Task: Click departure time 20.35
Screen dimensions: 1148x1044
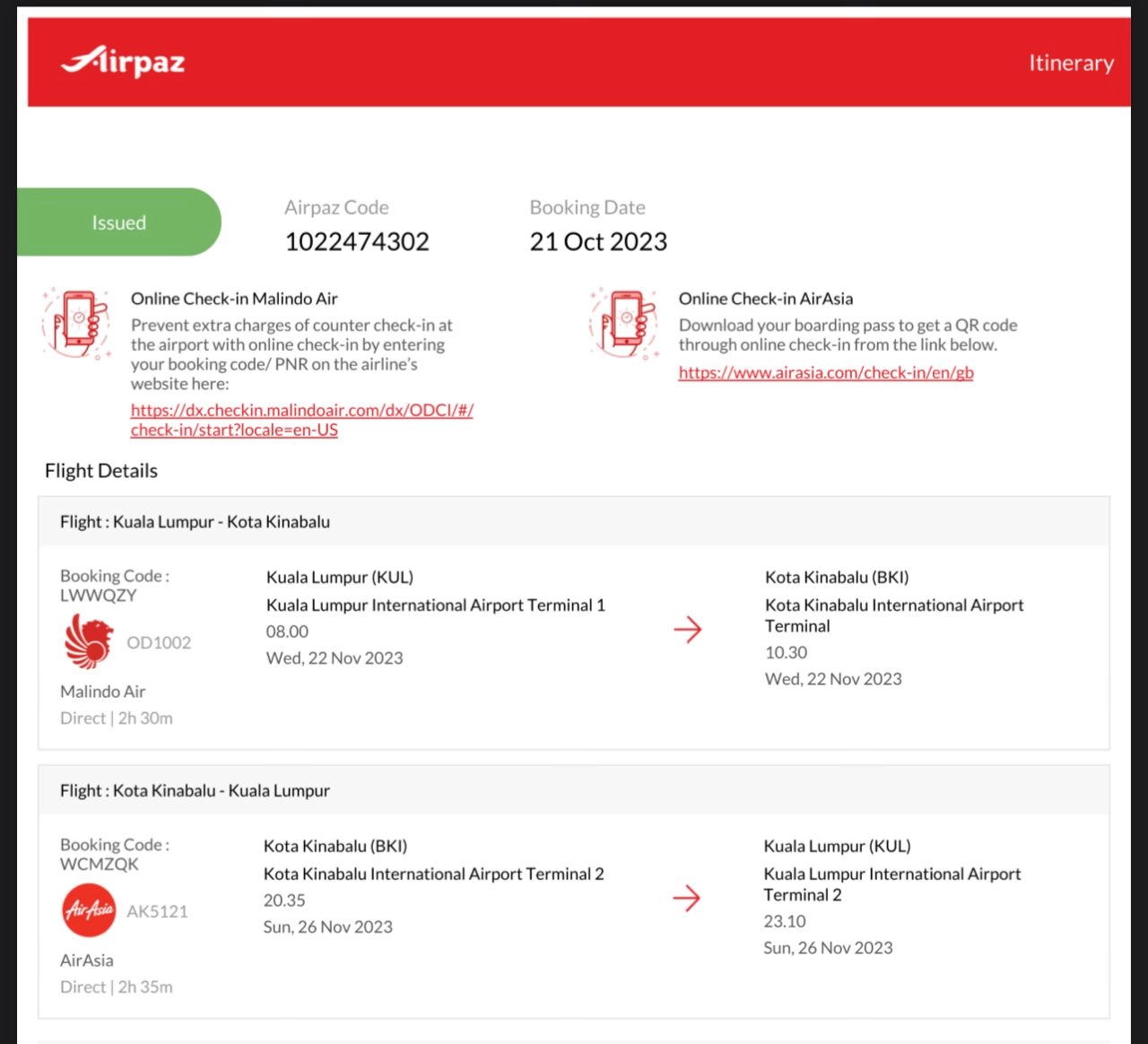Action: click(284, 900)
